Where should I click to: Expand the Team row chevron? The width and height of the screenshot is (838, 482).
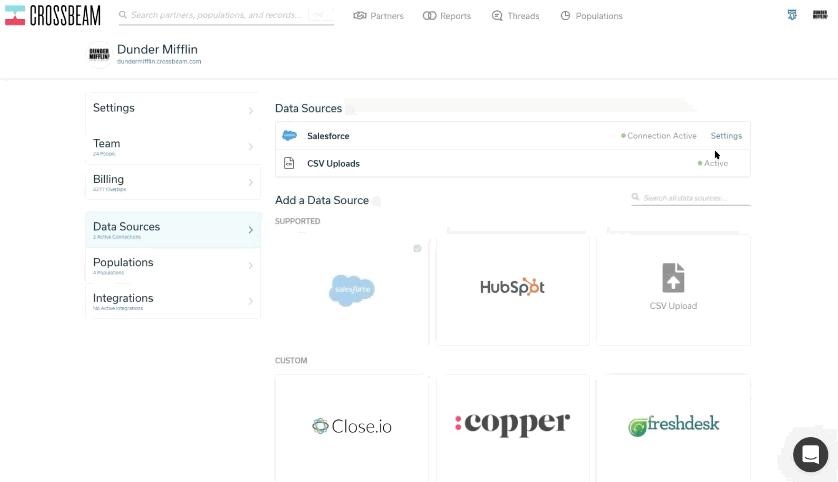250,147
